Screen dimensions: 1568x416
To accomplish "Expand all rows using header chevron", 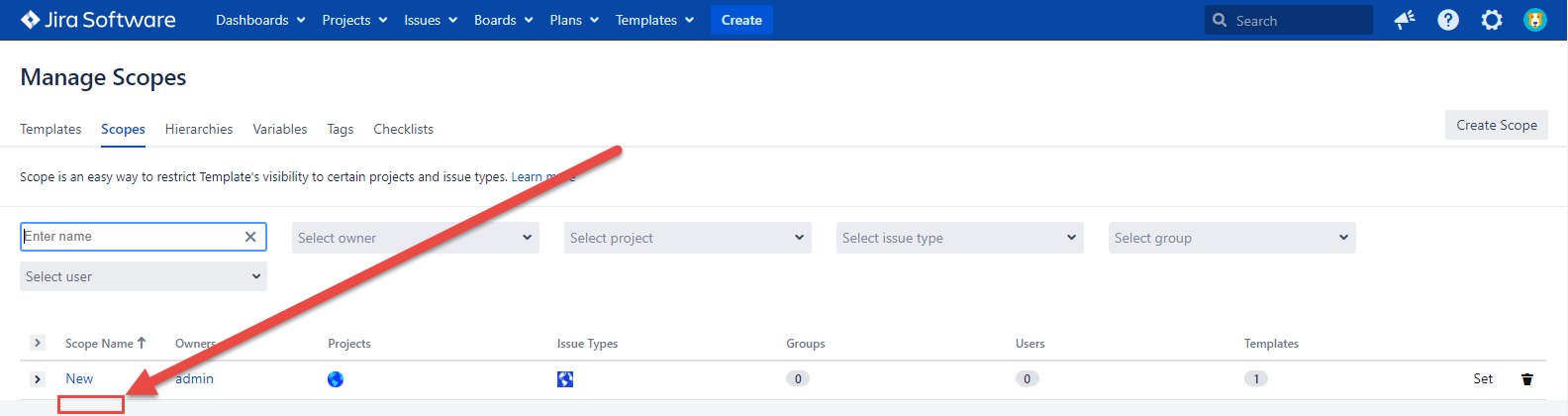I will [37, 343].
